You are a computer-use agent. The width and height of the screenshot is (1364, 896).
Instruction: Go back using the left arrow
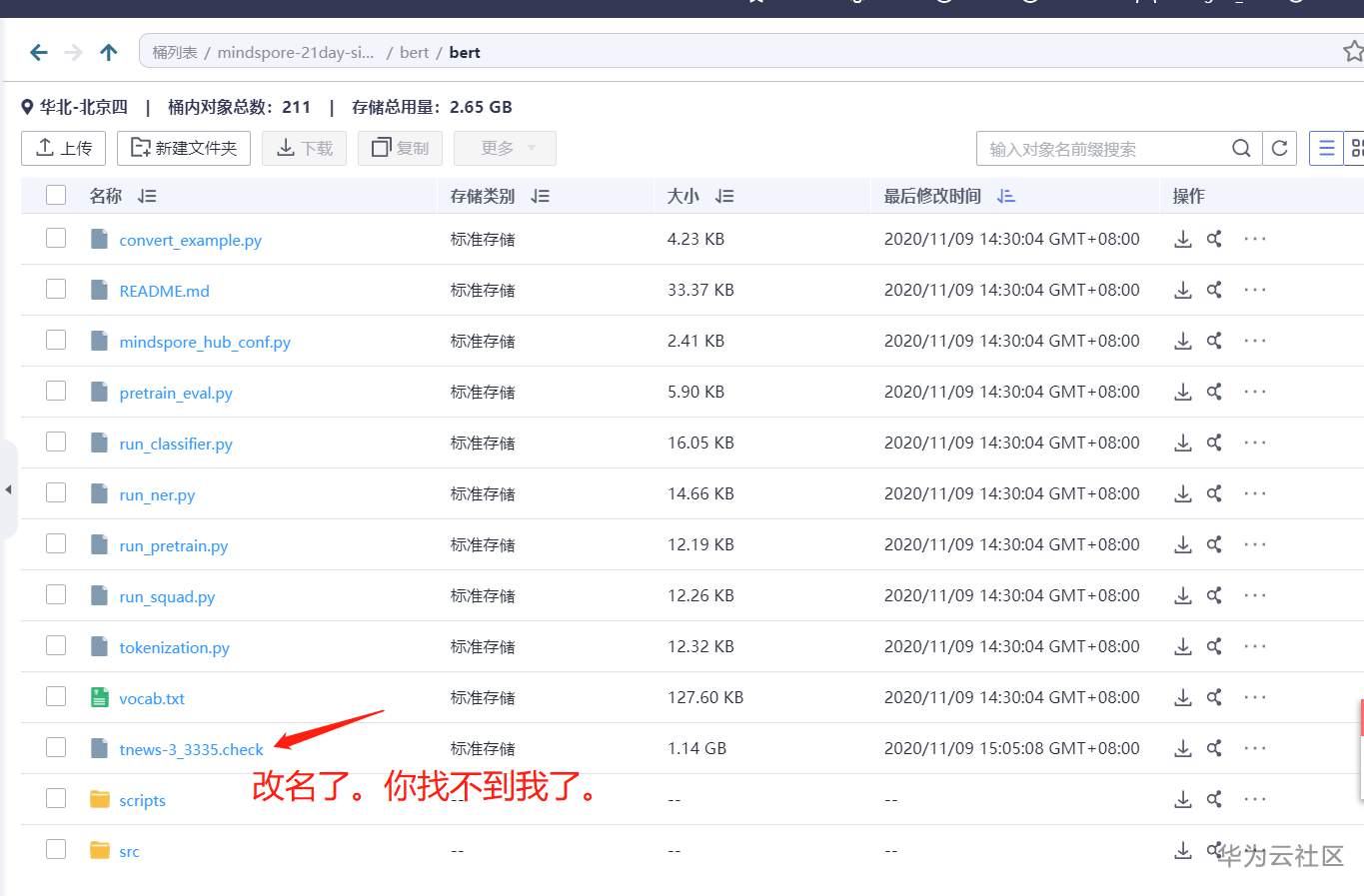(39, 52)
